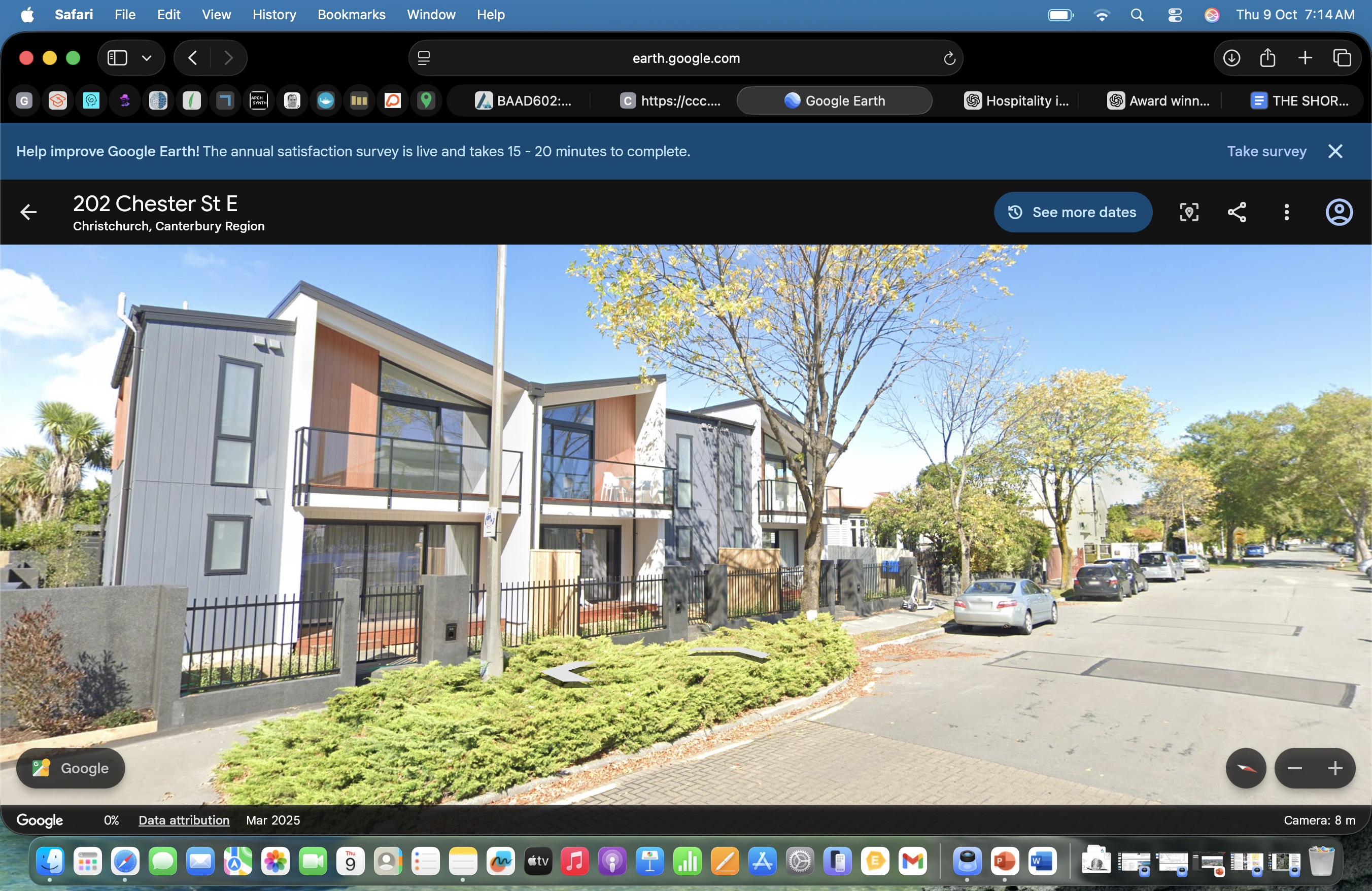
Task: Switch to the Hospitality tab
Action: pyautogui.click(x=1017, y=101)
